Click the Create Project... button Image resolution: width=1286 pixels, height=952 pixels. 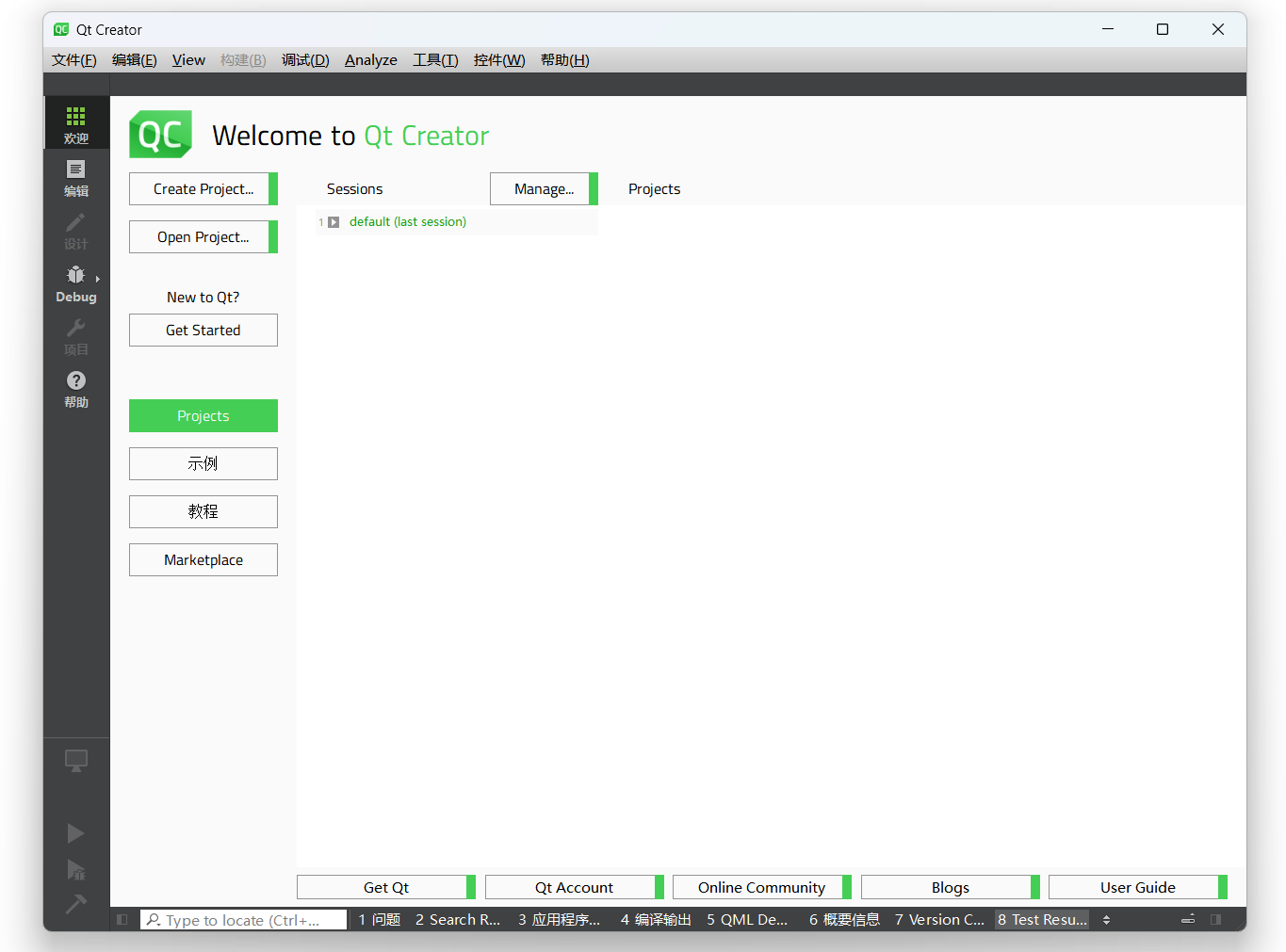click(203, 188)
